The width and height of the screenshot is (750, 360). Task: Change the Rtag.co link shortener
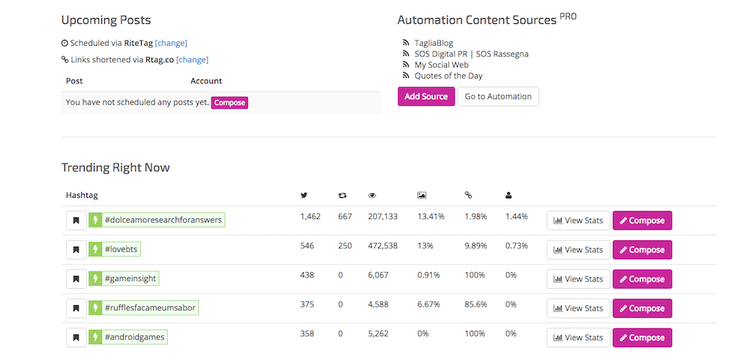[192, 60]
